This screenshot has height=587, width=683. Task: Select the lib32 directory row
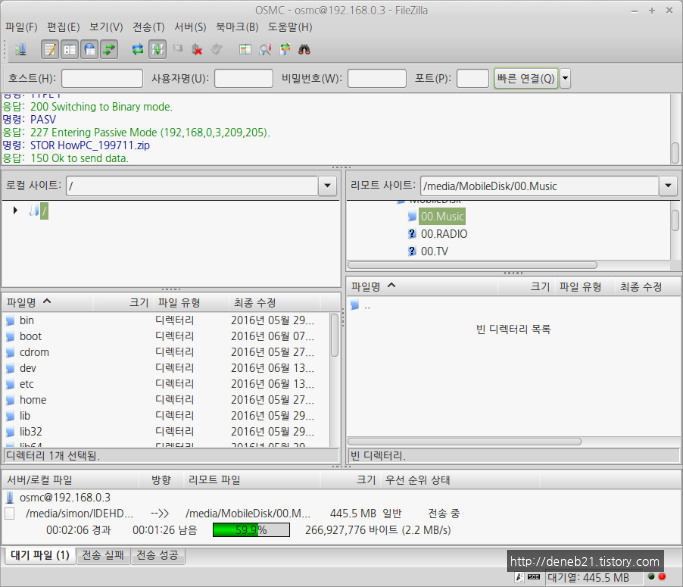click(x=166, y=432)
